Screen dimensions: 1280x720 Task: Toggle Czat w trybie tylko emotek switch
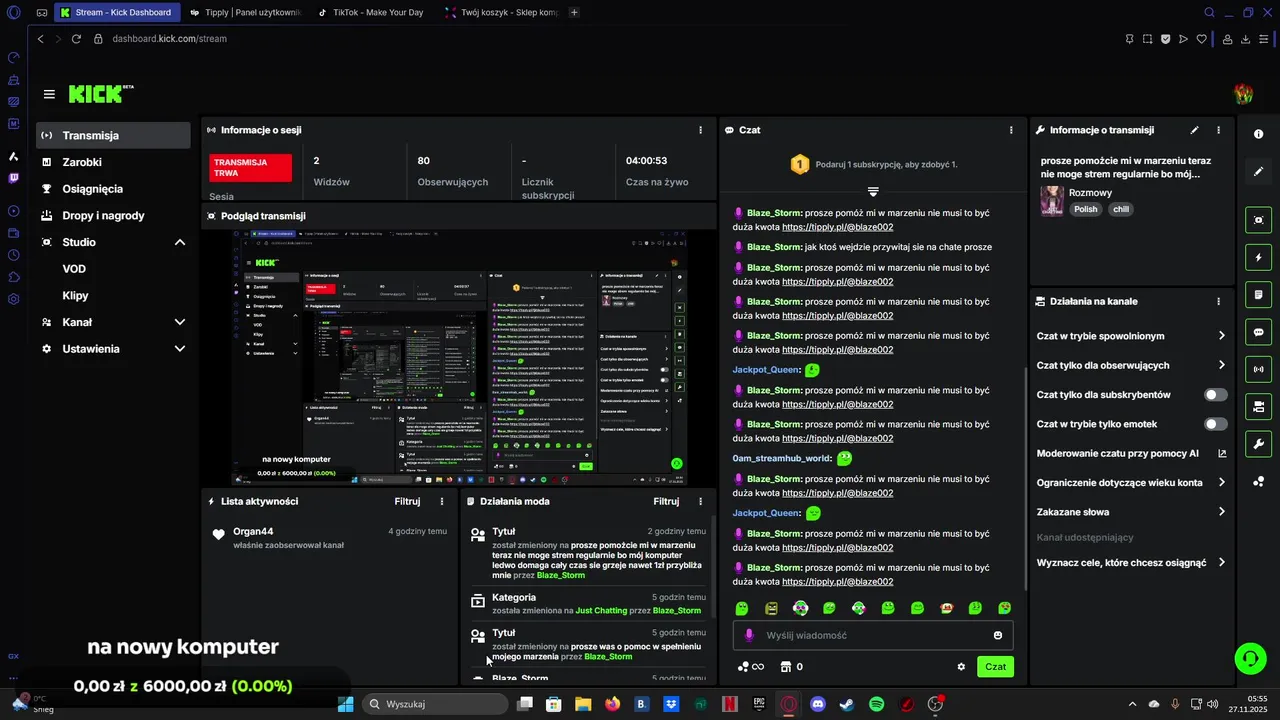(1215, 424)
